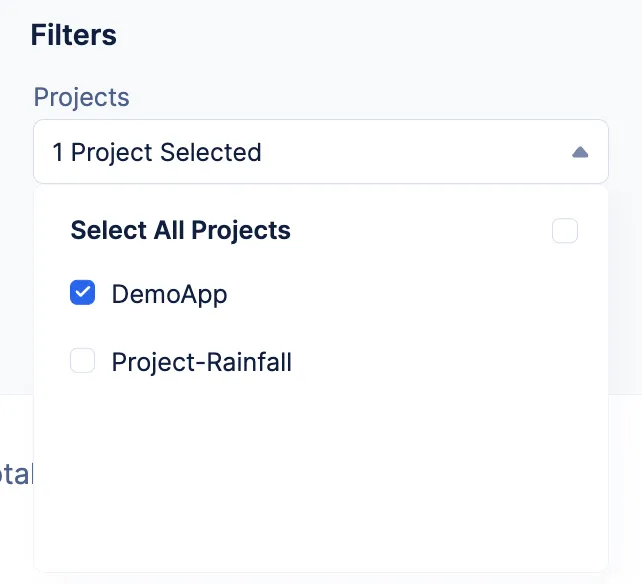642x584 pixels.
Task: Click the partially visible 'otal' text at left edge
Action: point(15,474)
